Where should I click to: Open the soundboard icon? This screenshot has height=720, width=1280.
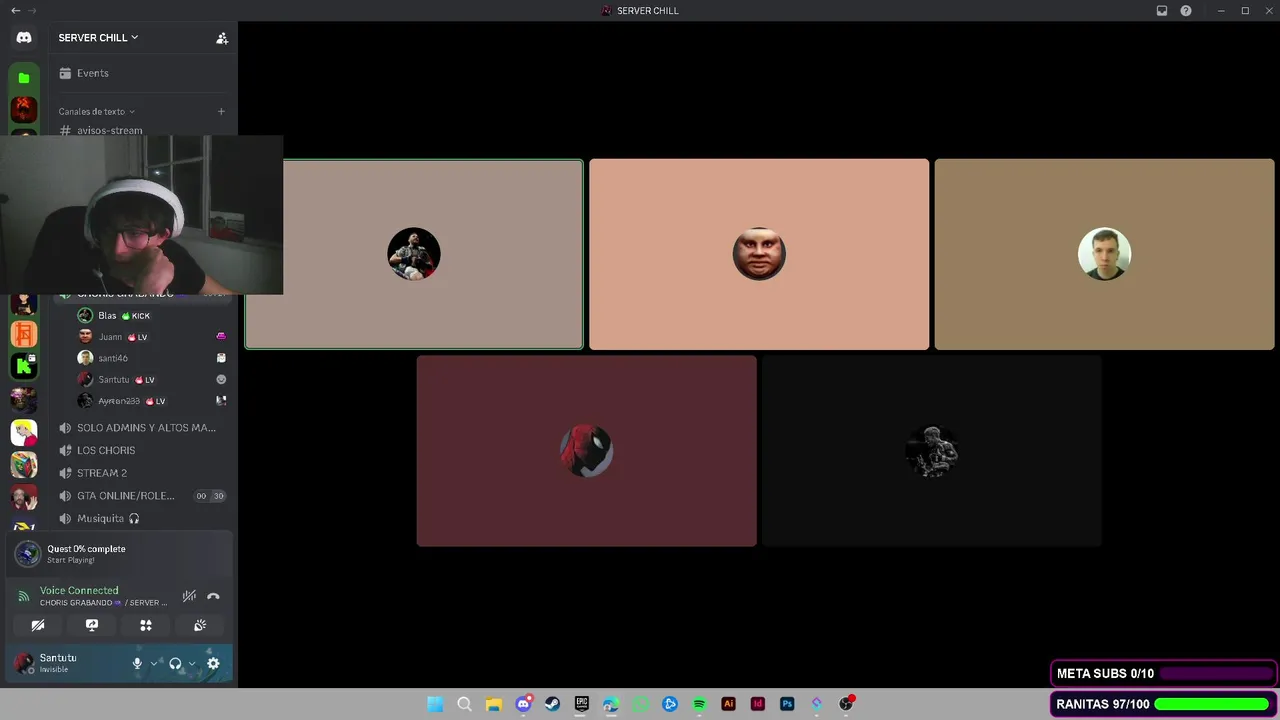pyautogui.click(x=200, y=625)
